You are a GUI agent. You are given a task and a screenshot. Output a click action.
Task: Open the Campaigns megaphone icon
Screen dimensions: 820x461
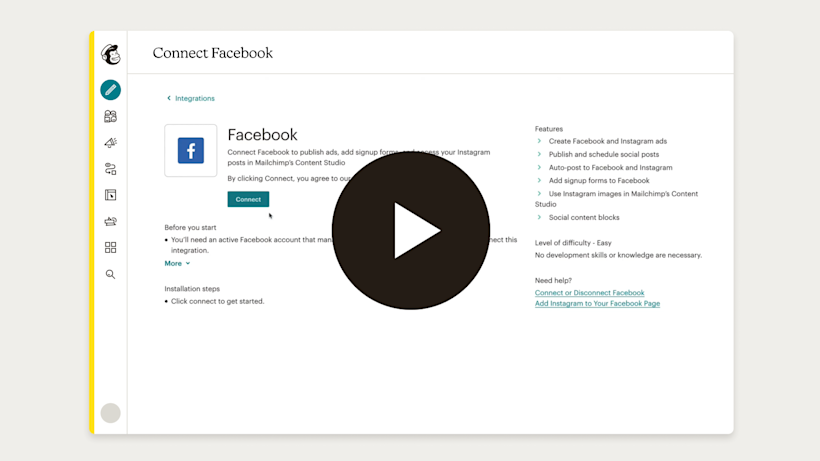click(111, 143)
